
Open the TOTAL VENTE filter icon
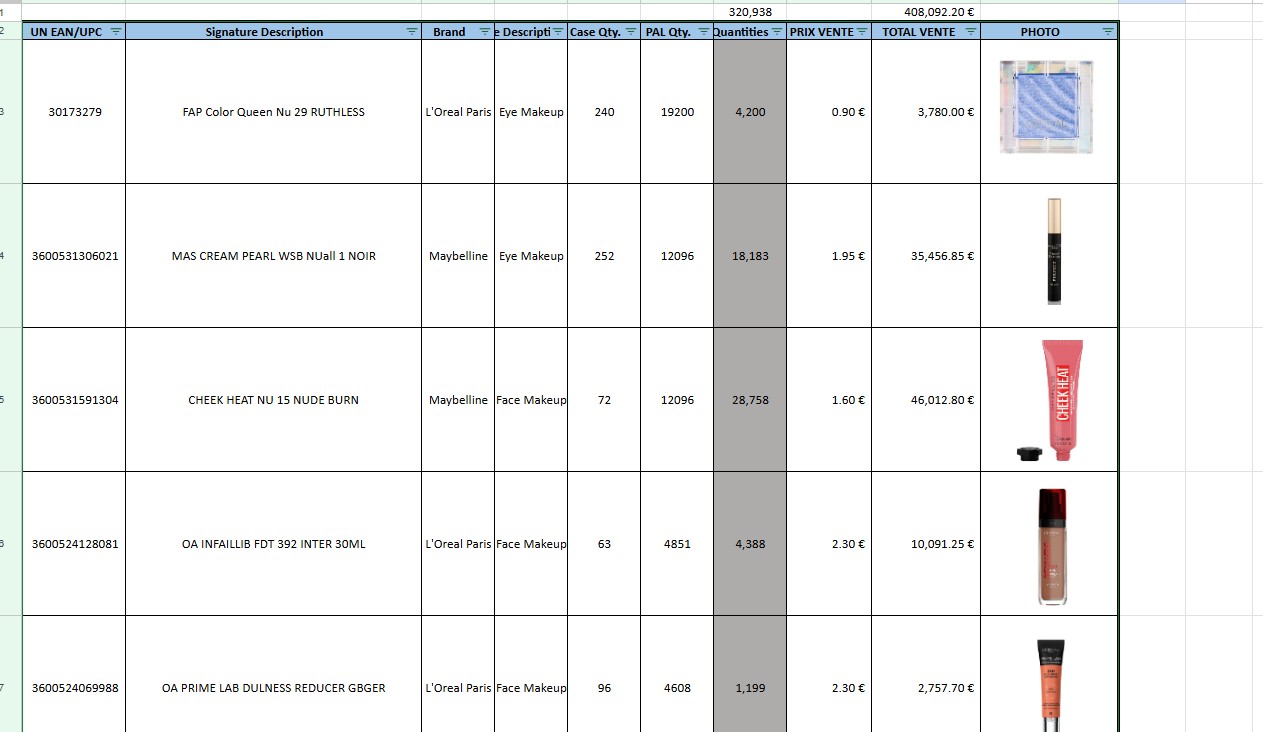[x=970, y=32]
